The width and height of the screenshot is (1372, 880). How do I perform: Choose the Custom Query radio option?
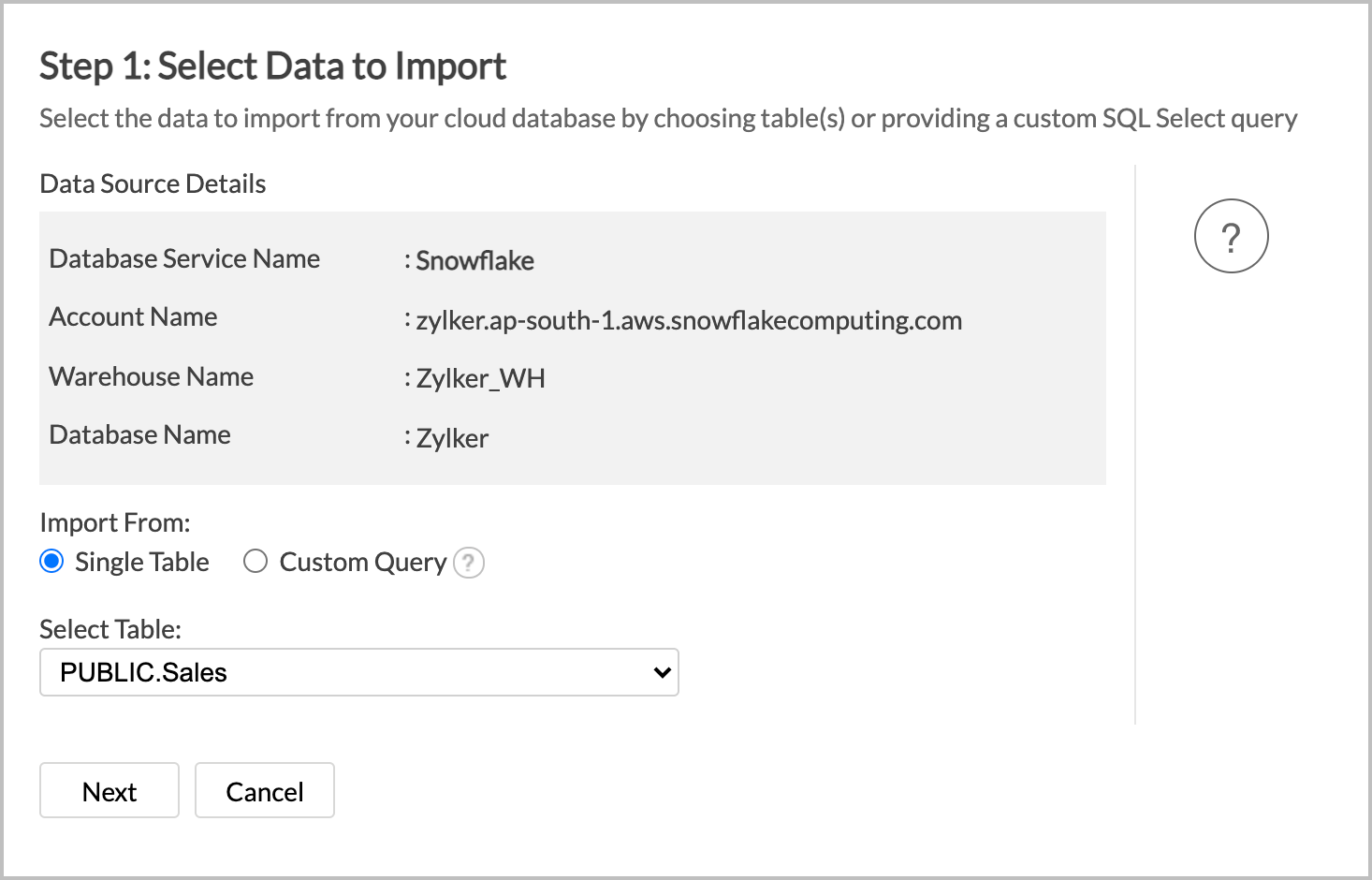pyautogui.click(x=255, y=562)
